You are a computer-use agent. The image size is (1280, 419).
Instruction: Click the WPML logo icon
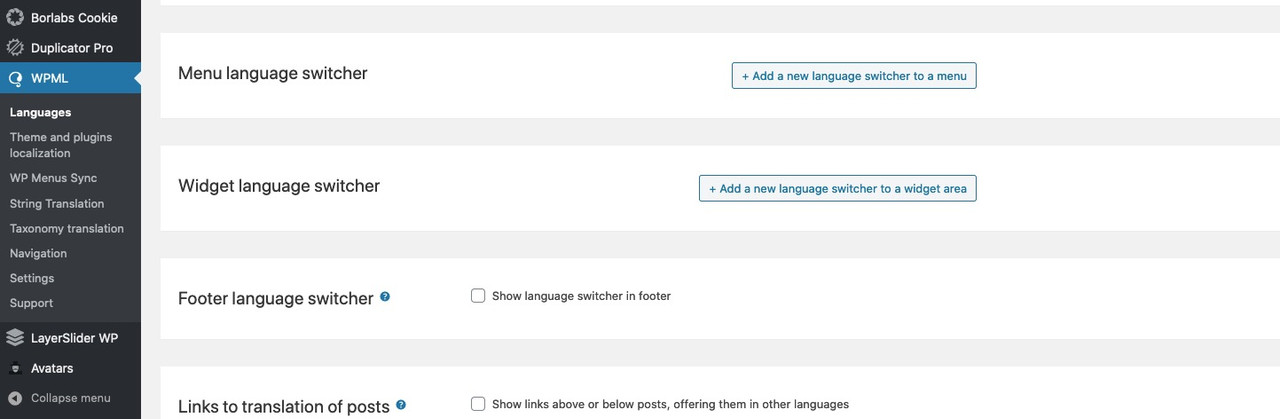tap(15, 78)
